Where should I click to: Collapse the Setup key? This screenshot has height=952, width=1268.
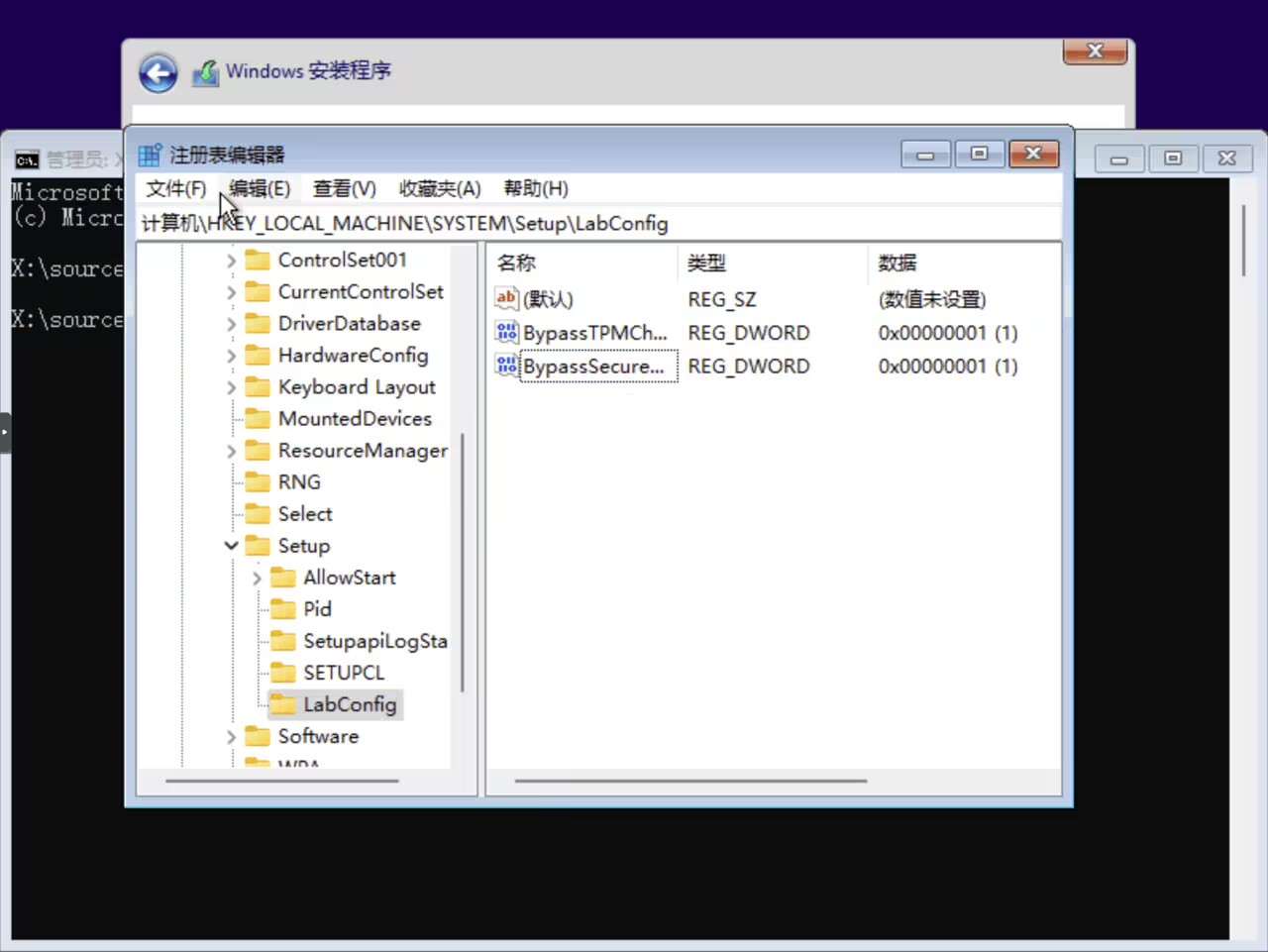point(231,546)
